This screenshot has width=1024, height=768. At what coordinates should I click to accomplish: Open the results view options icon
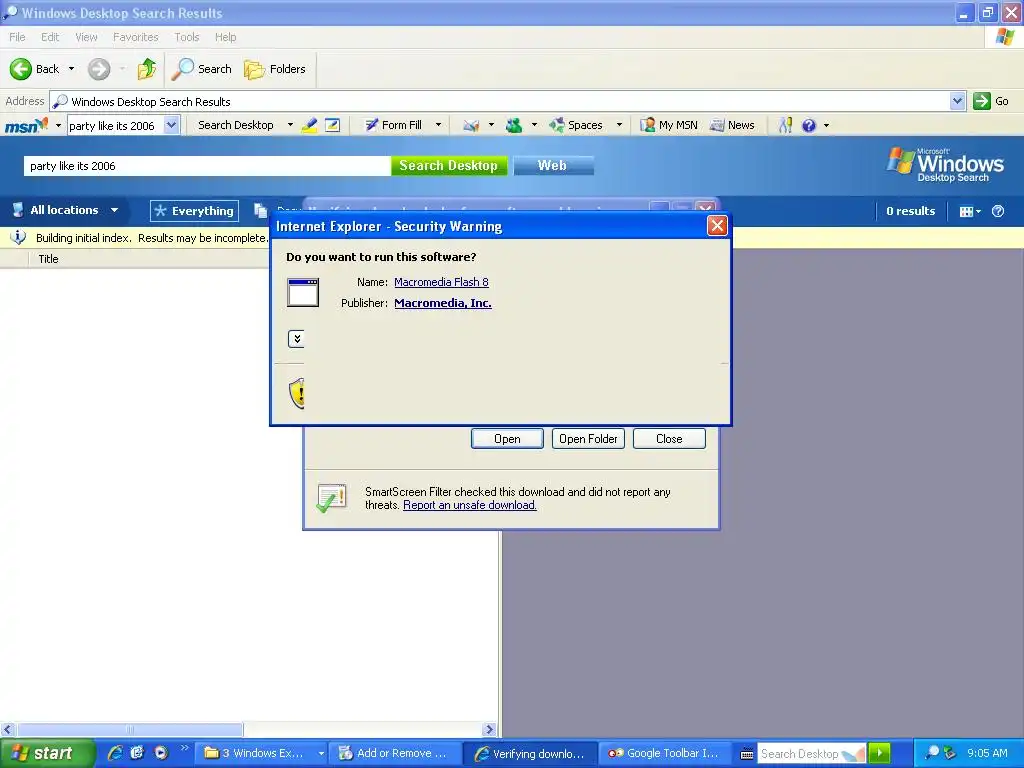970,211
